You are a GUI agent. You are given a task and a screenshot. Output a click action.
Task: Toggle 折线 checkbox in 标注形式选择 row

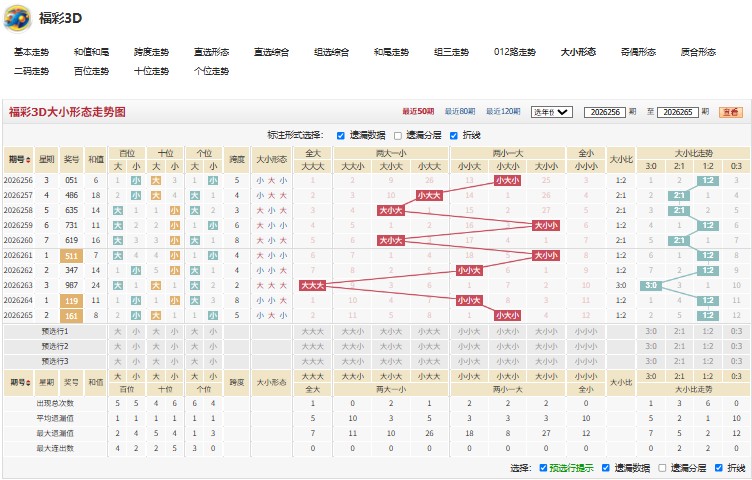(454, 136)
